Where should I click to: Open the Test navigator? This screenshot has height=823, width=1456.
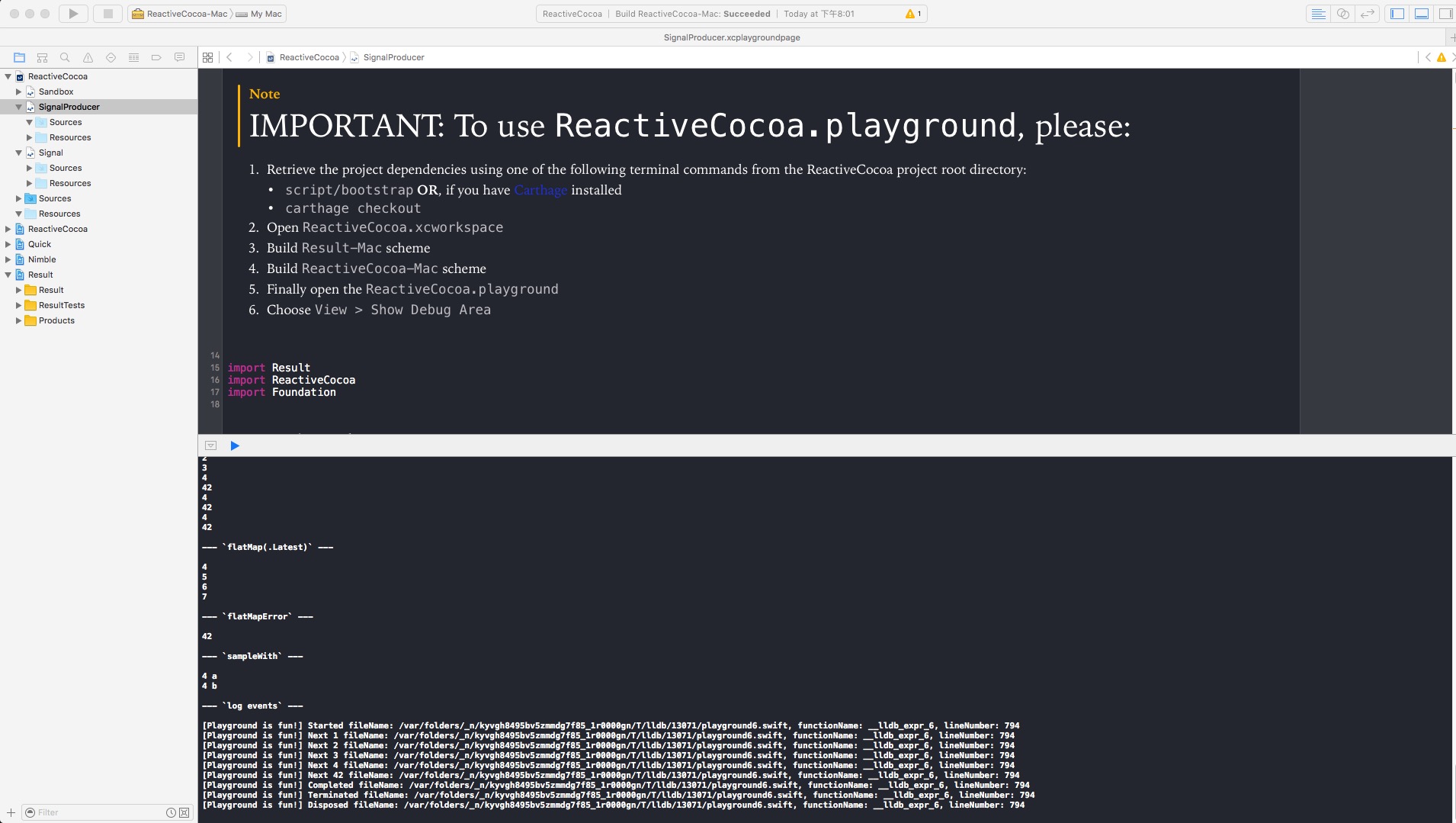[x=111, y=57]
